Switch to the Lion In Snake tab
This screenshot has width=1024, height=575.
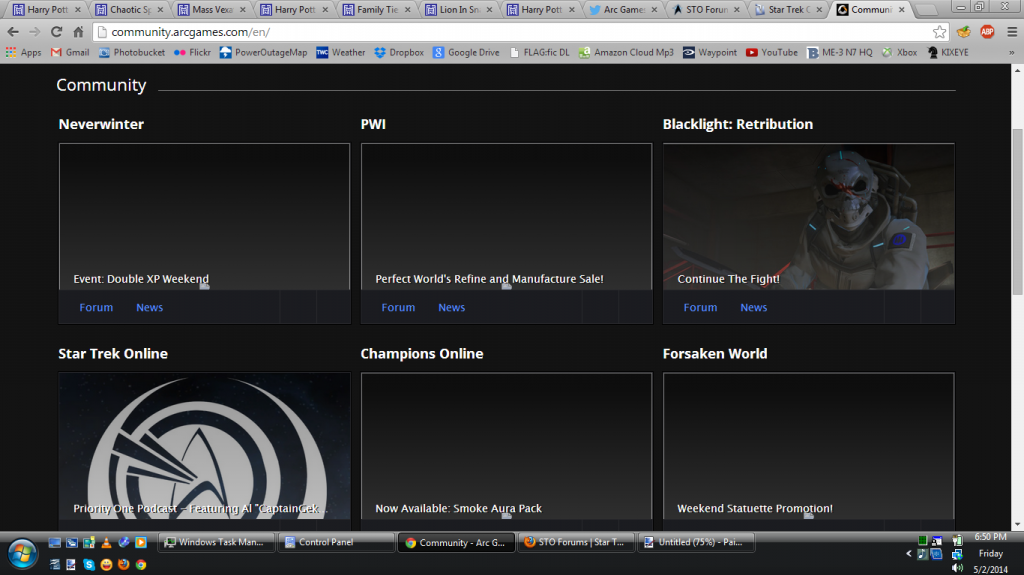[x=459, y=10]
